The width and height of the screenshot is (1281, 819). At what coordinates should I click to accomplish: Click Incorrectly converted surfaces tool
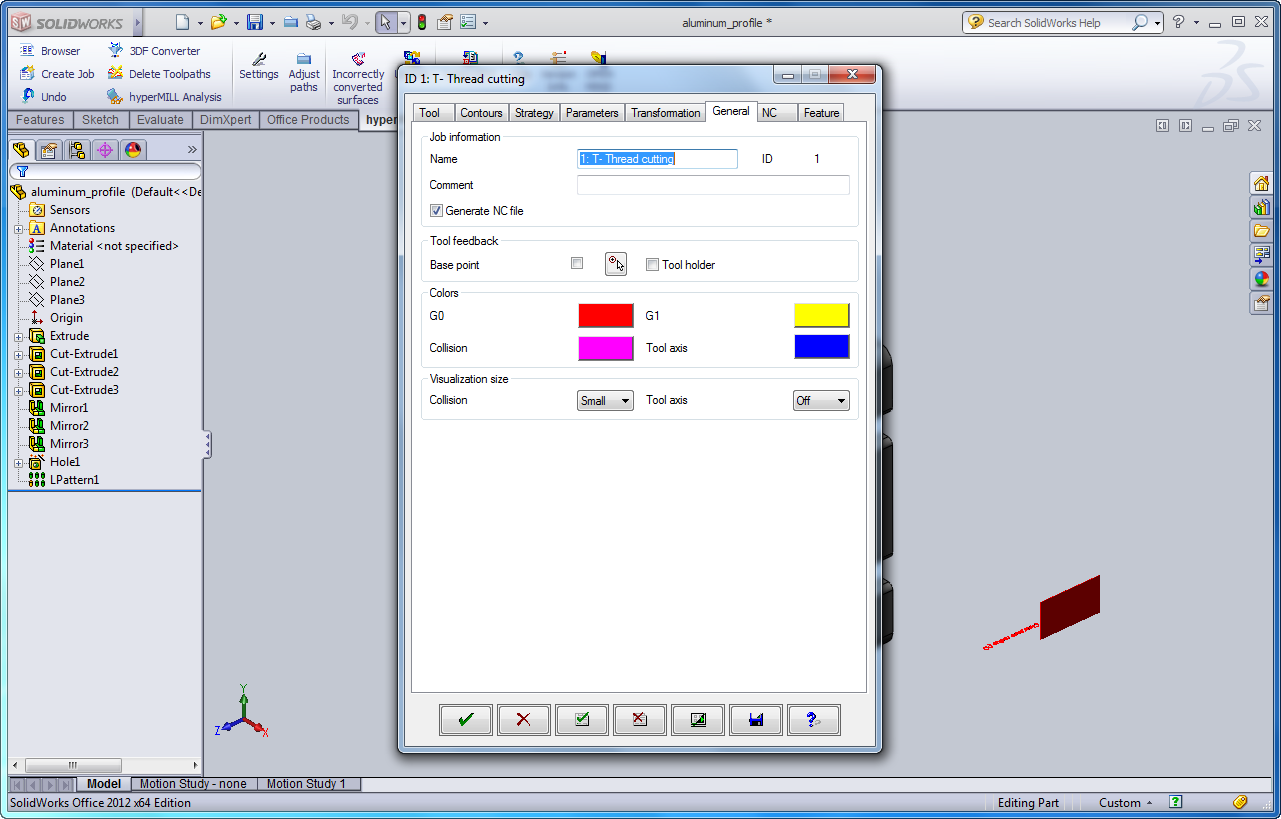pyautogui.click(x=358, y=79)
